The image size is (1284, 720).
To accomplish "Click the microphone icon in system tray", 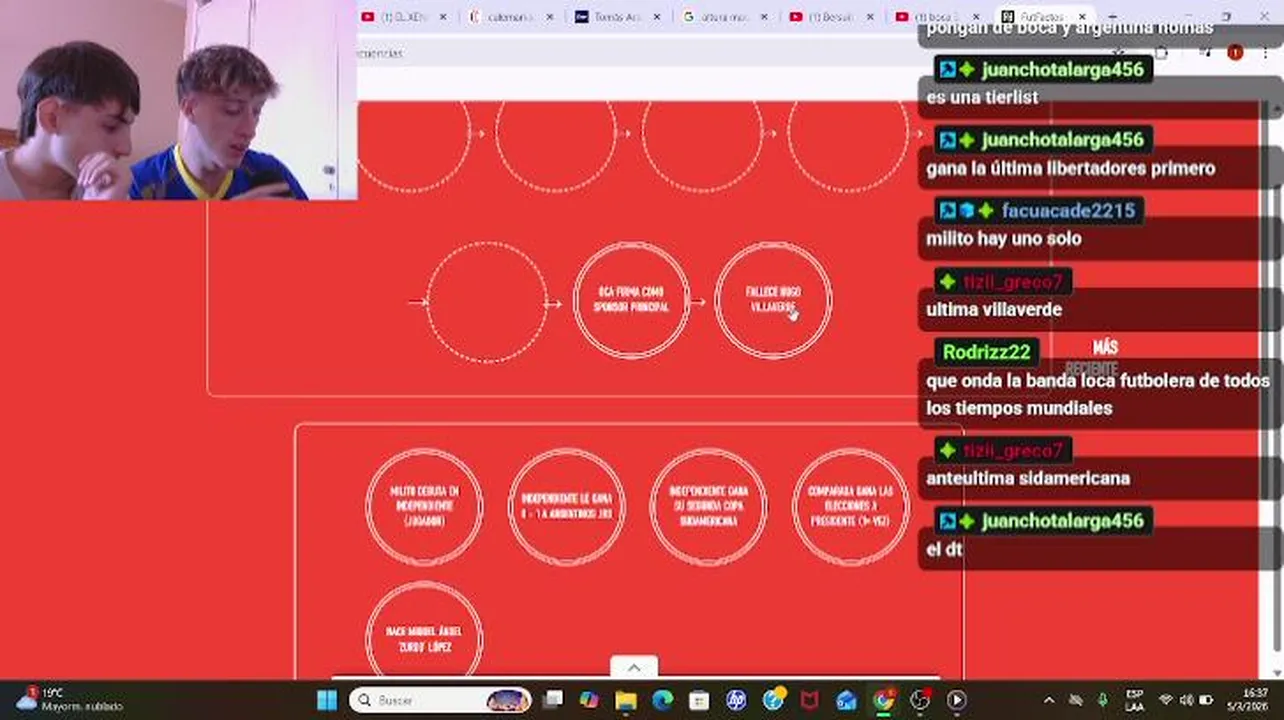I will [x=1103, y=700].
